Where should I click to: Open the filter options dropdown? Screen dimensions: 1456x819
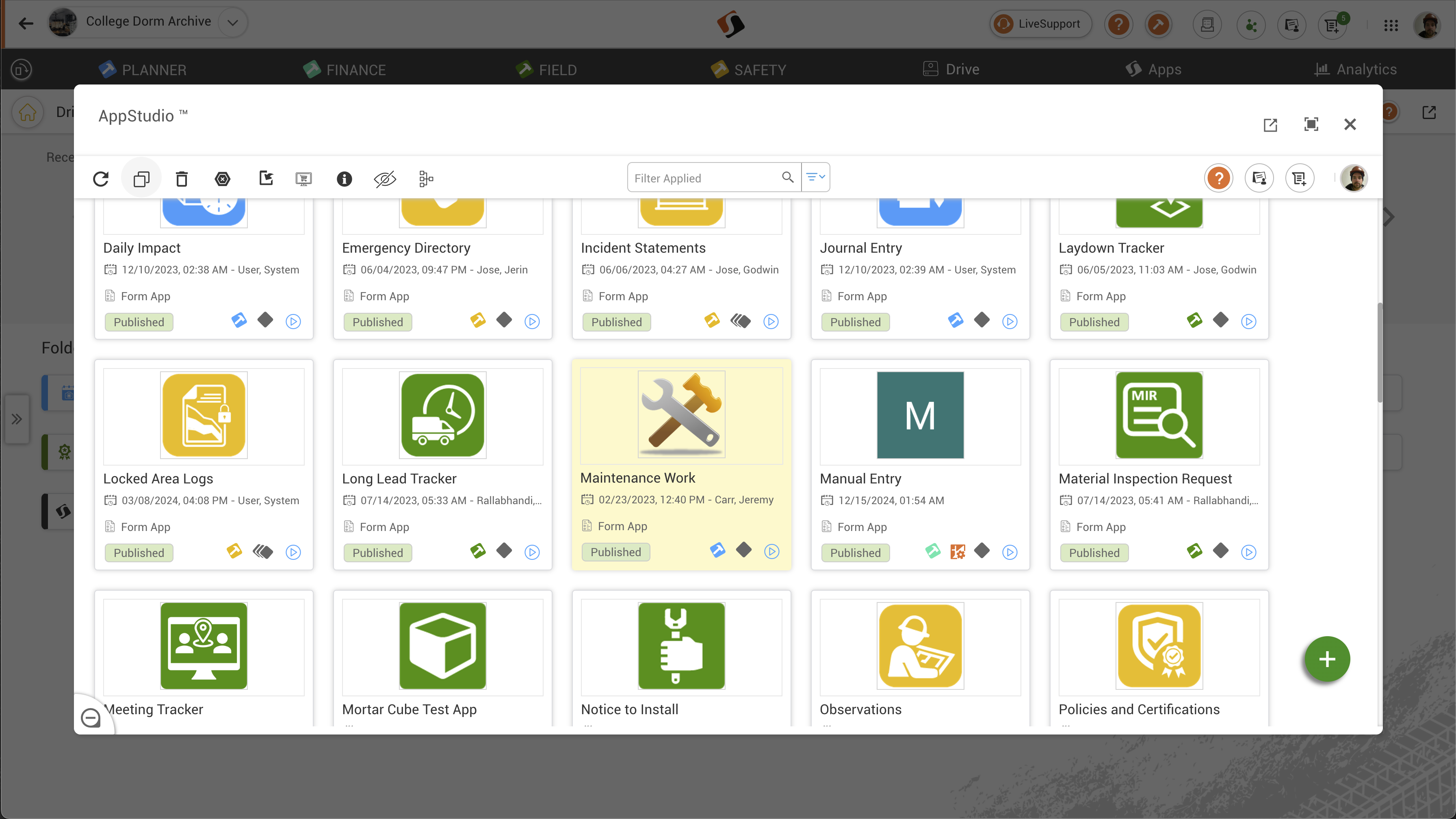coord(816,178)
